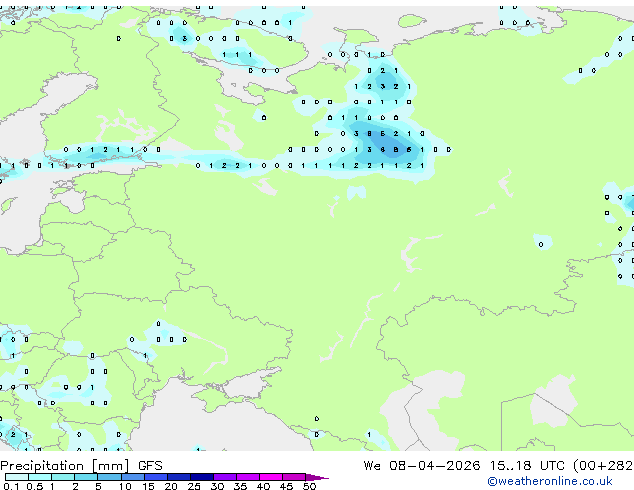Pick the legend swatch between 0.5 and 1
This screenshot has width=634, height=490.
click(x=40, y=477)
